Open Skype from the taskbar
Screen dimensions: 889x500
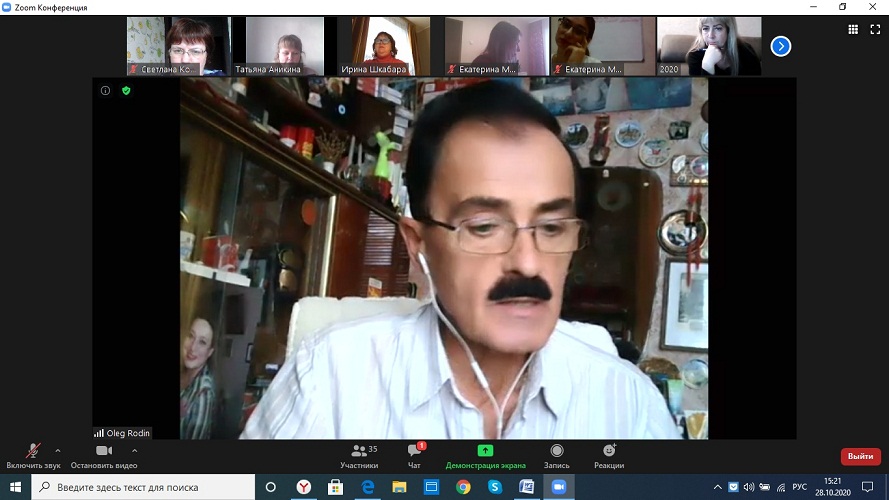(494, 487)
